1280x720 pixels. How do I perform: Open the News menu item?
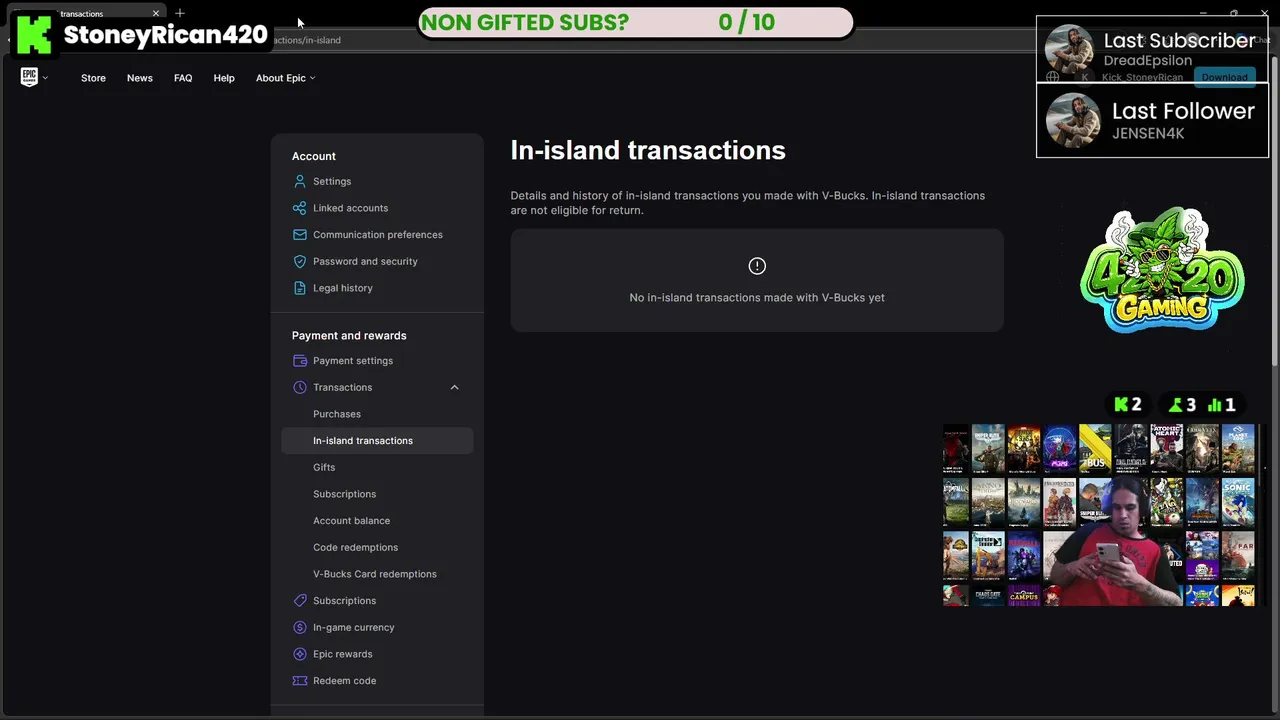(x=140, y=78)
